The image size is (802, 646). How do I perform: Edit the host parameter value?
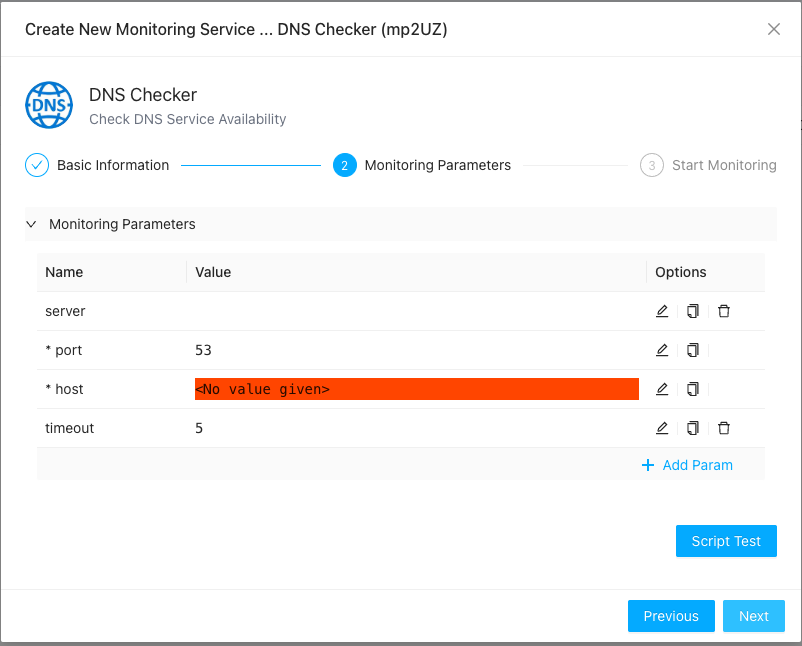click(x=662, y=389)
